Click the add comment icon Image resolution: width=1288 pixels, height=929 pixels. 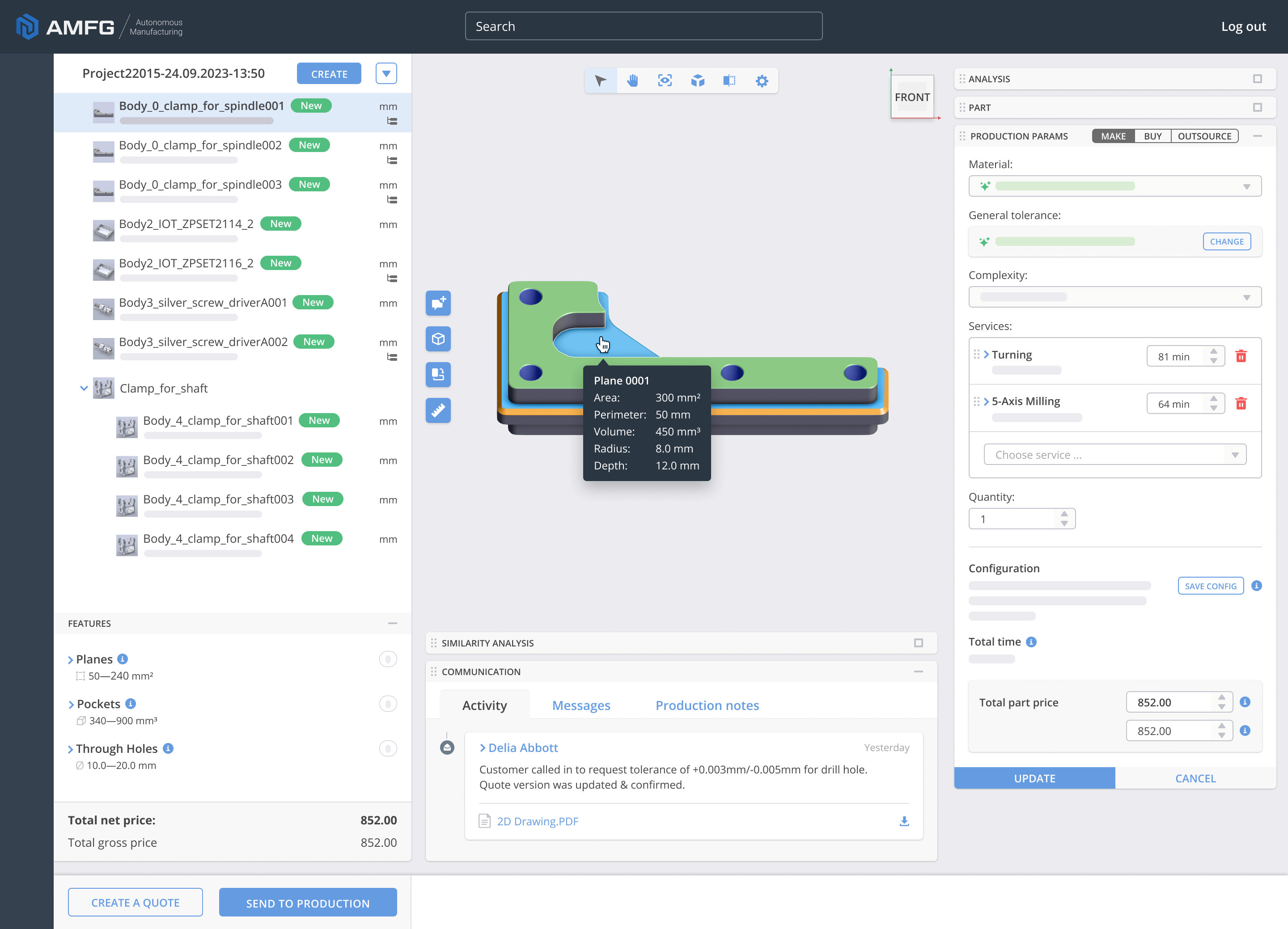[438, 303]
